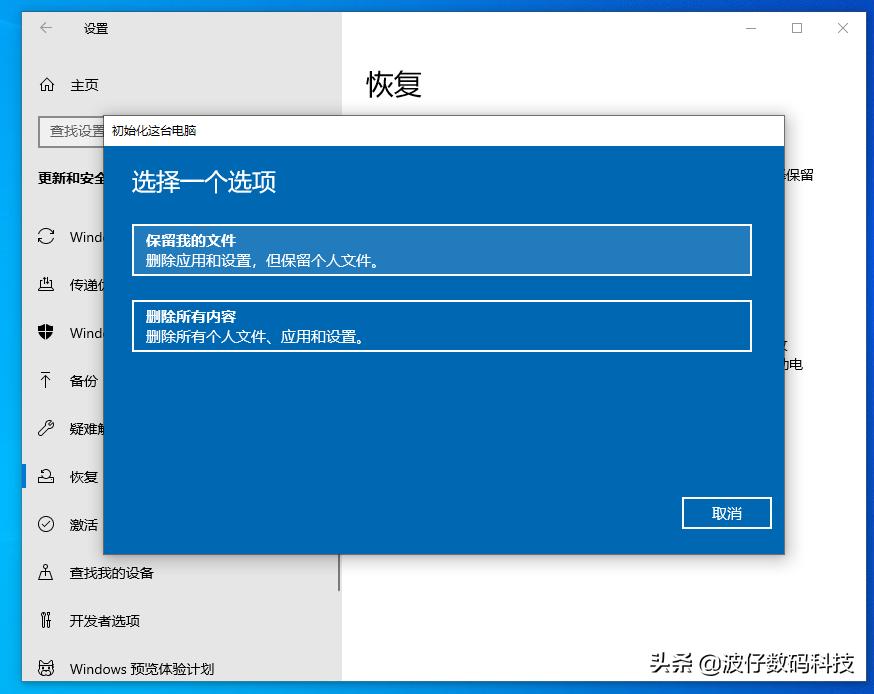Open Windows 预览体验计划 via its icon
Screen dimensions: 874x694
[47, 669]
